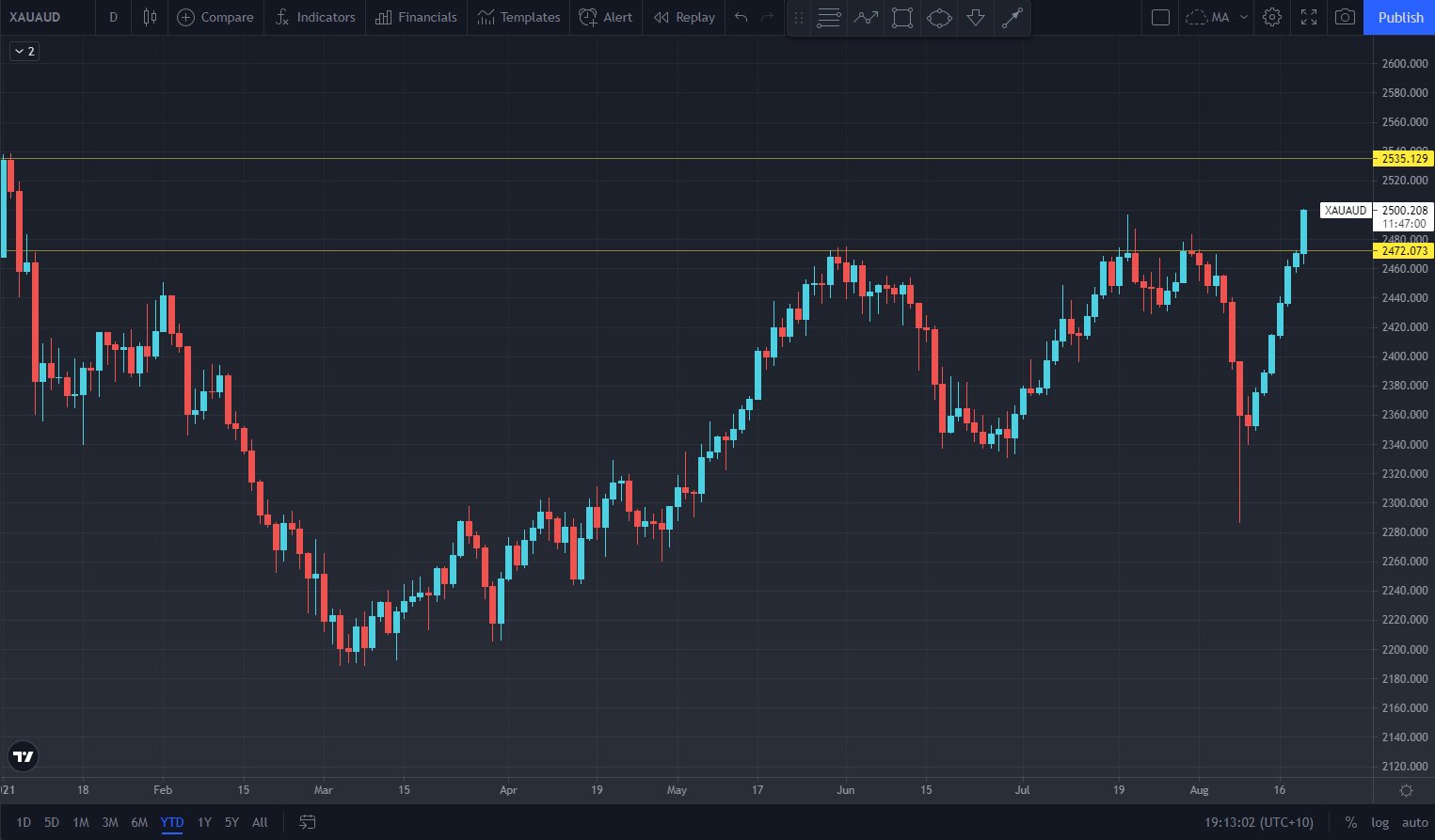Select the 1D date range
1435x840 pixels.
click(x=24, y=822)
